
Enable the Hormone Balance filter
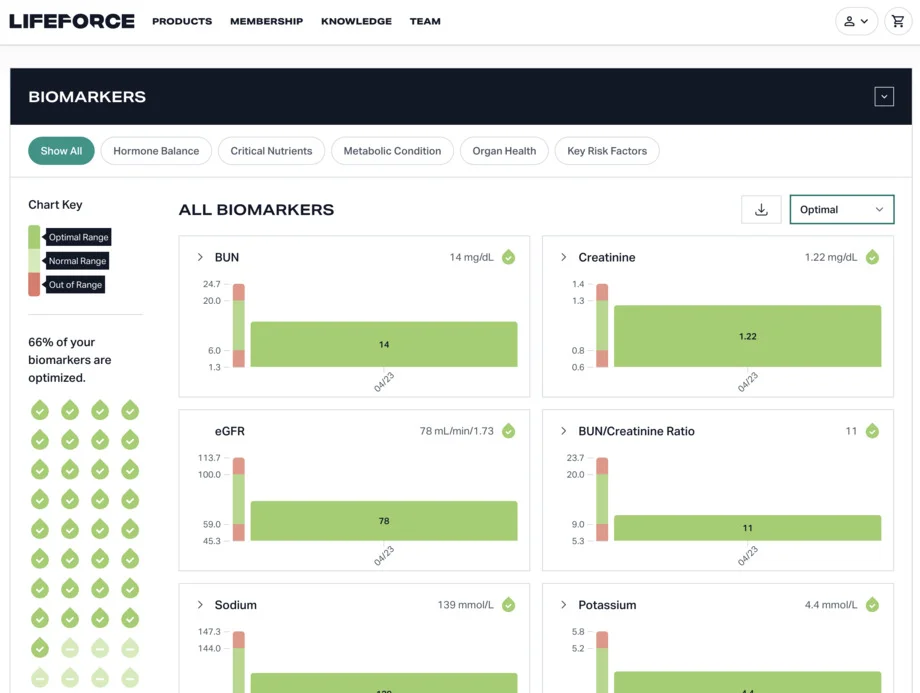155,150
